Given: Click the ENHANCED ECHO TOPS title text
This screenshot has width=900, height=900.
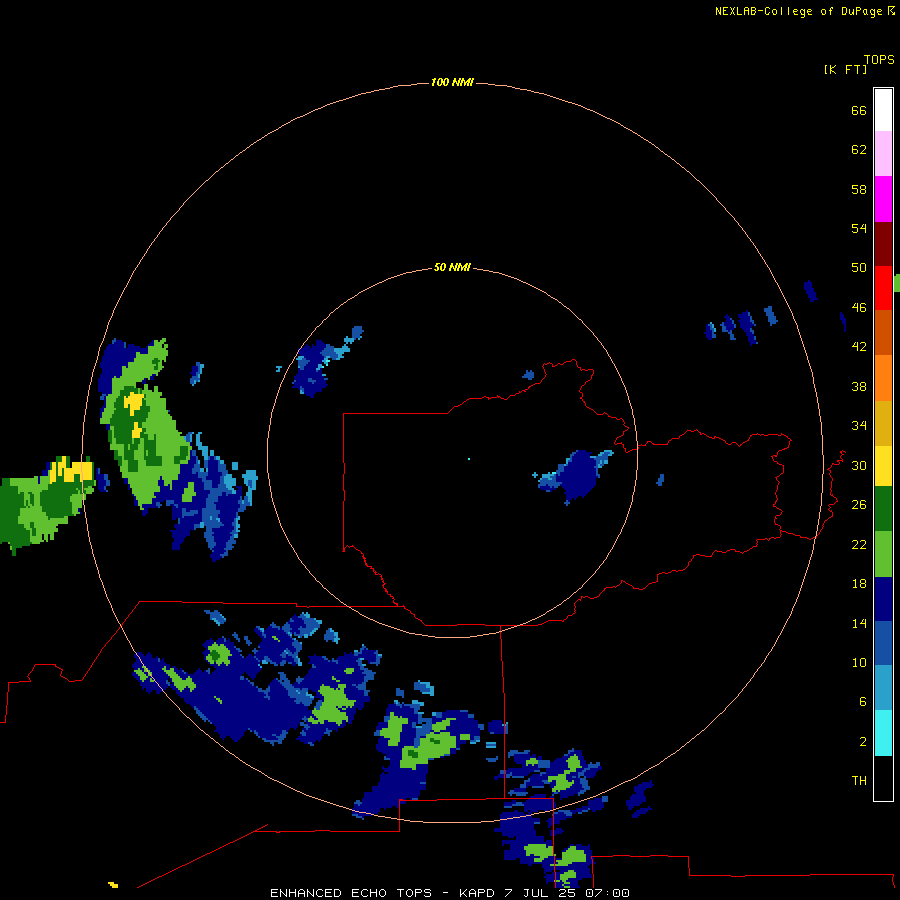Looking at the screenshot, I should tap(351, 893).
